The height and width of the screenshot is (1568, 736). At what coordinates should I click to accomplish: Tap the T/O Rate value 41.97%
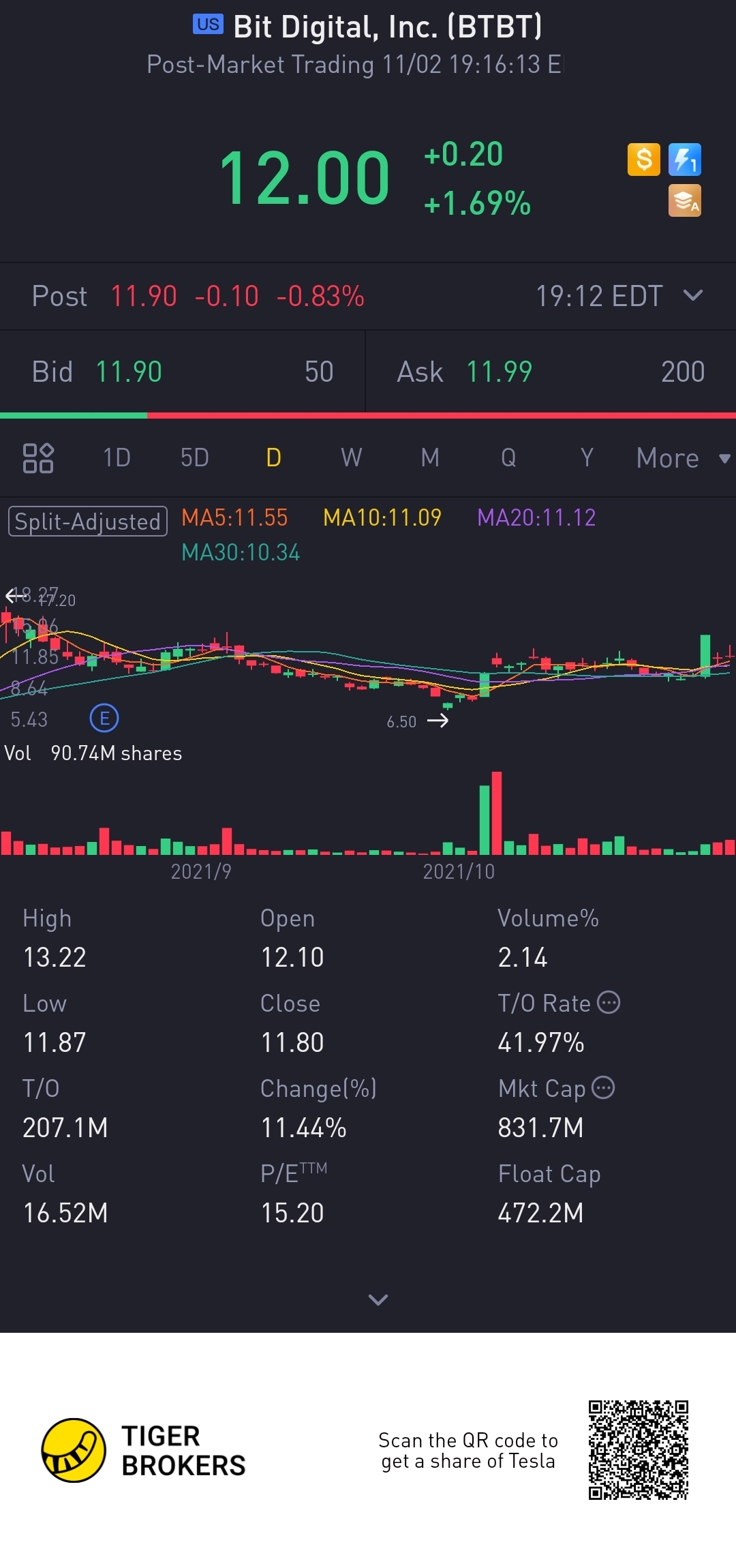541,1042
